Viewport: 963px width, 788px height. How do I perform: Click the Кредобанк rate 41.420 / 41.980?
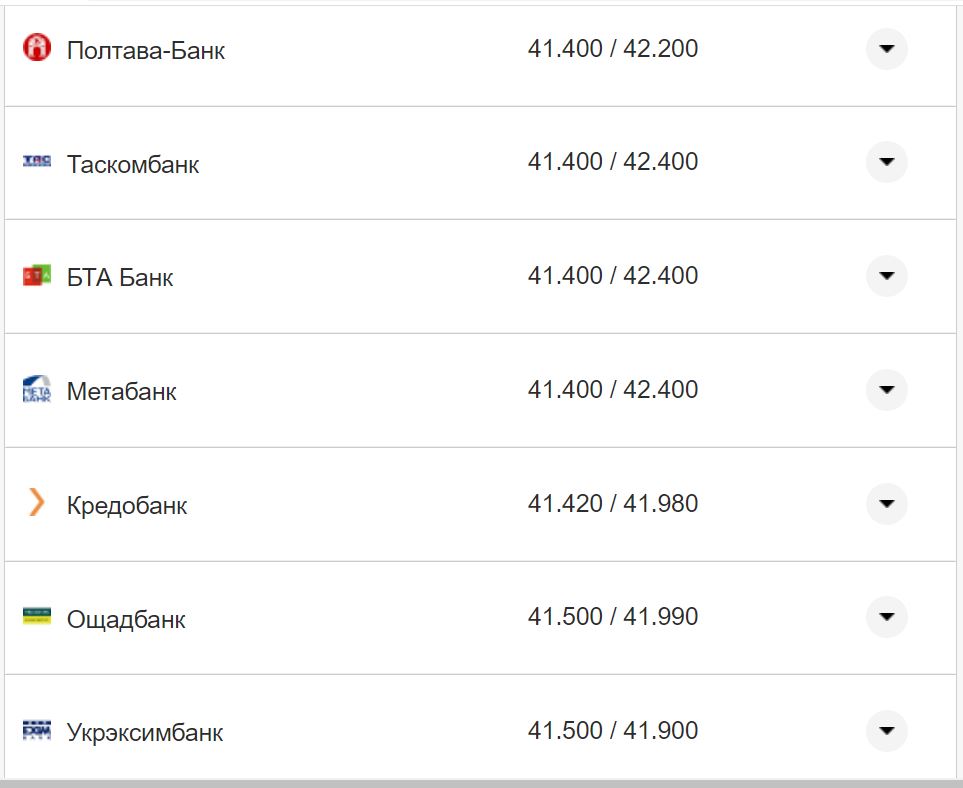point(613,503)
